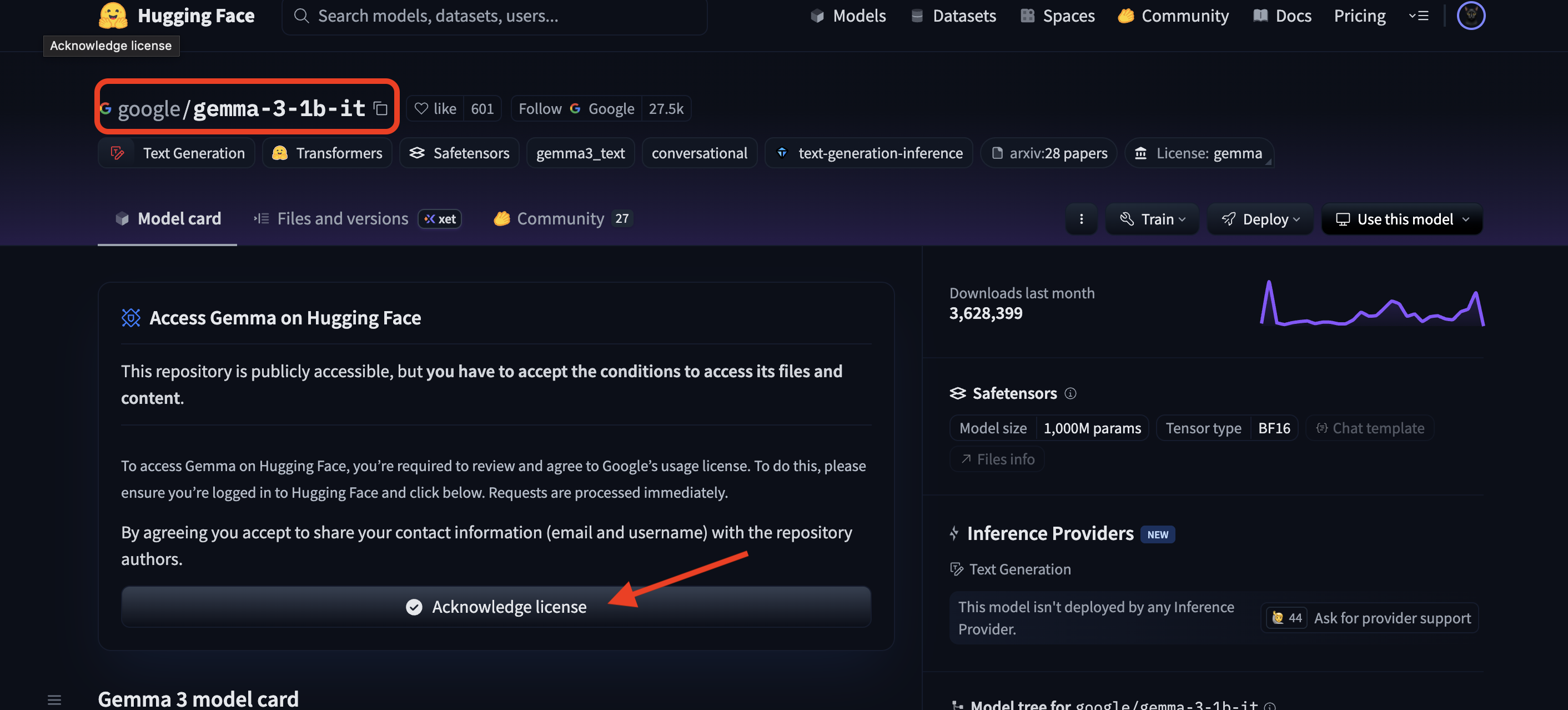Screen dimensions: 1568x710
Task: Follow the Google organization
Action: pos(540,109)
